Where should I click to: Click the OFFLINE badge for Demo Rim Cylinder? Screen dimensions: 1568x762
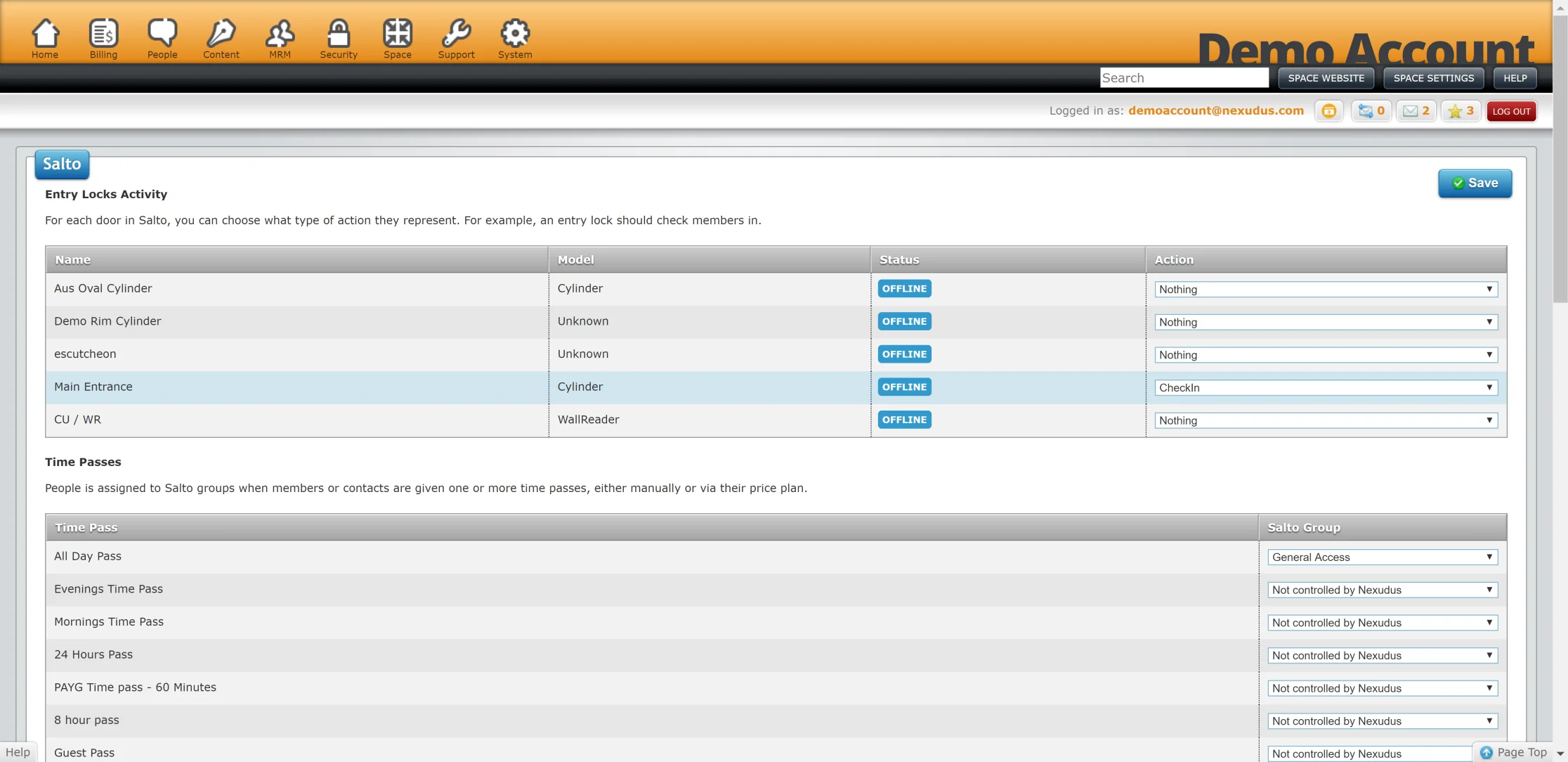pyautogui.click(x=904, y=321)
